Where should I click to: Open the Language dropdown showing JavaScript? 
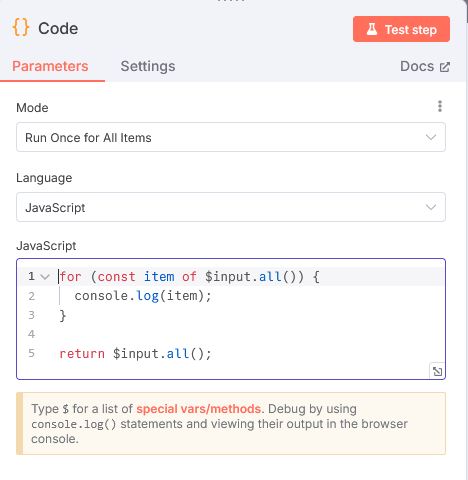click(x=231, y=207)
